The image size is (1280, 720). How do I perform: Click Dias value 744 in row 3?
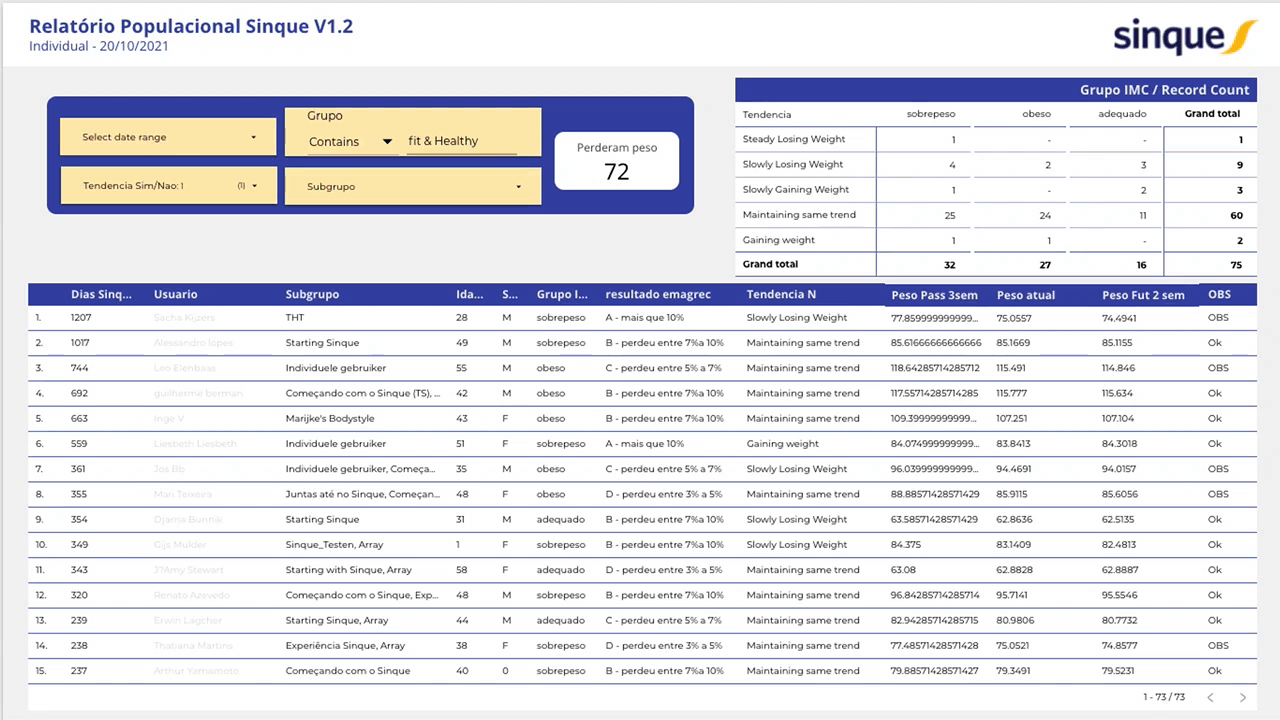pos(79,368)
